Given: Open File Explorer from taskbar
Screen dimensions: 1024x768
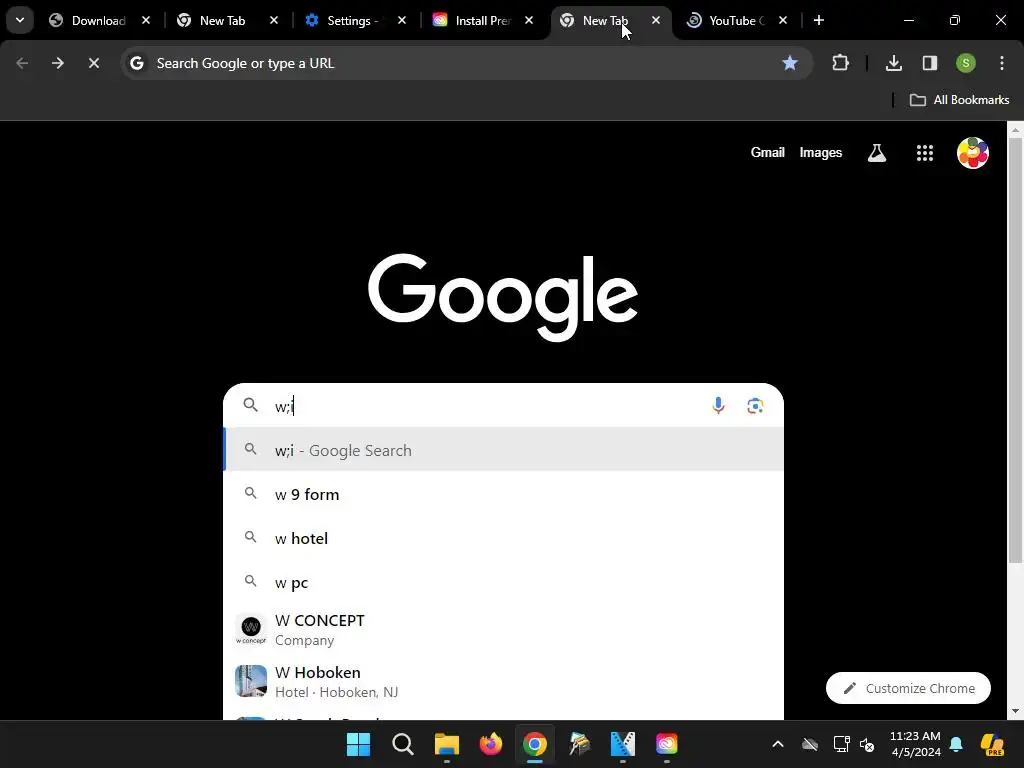Looking at the screenshot, I should 447,744.
